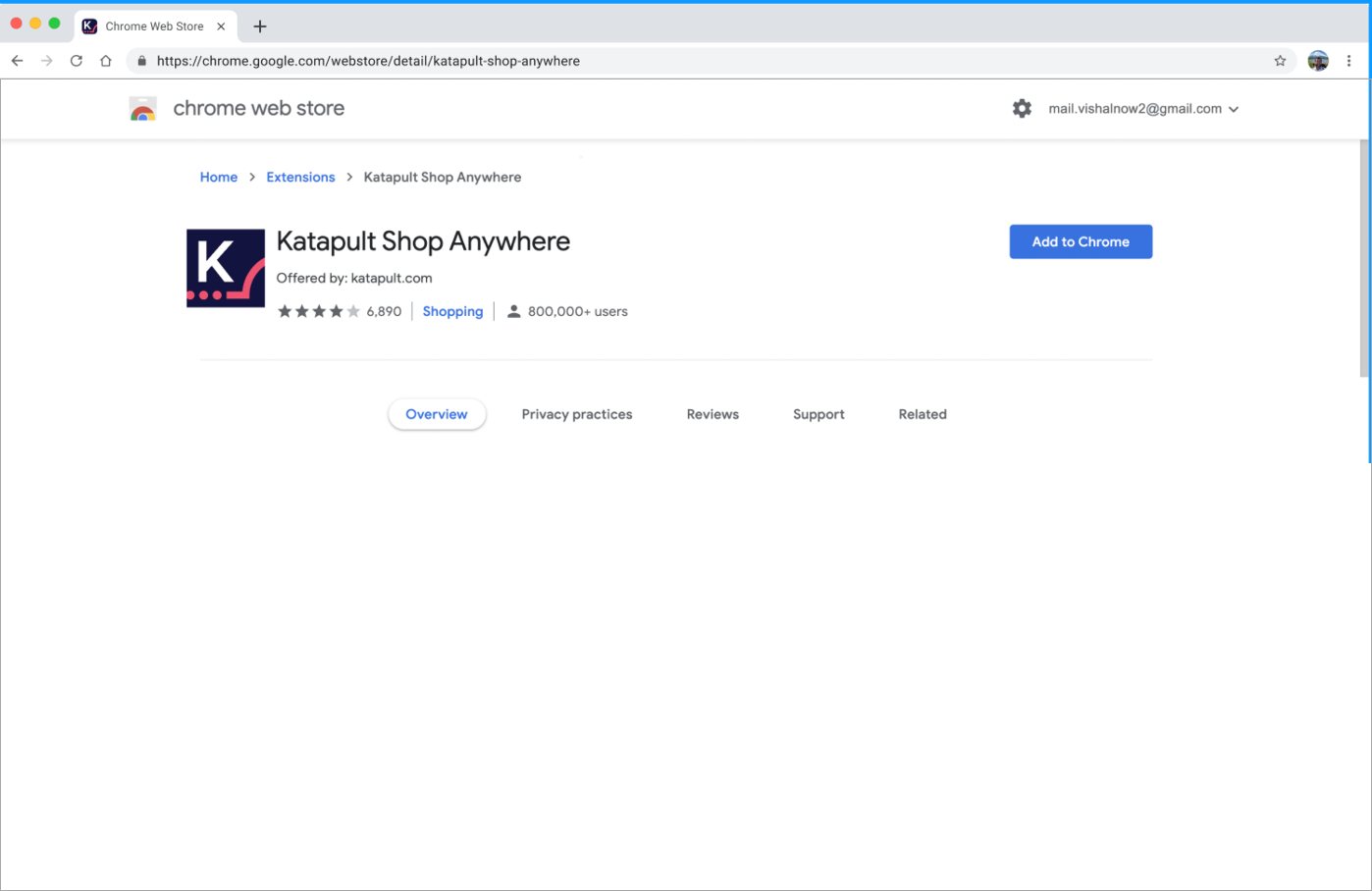The width and height of the screenshot is (1372, 891).
Task: Click the browser back arrow
Action: coord(18,61)
